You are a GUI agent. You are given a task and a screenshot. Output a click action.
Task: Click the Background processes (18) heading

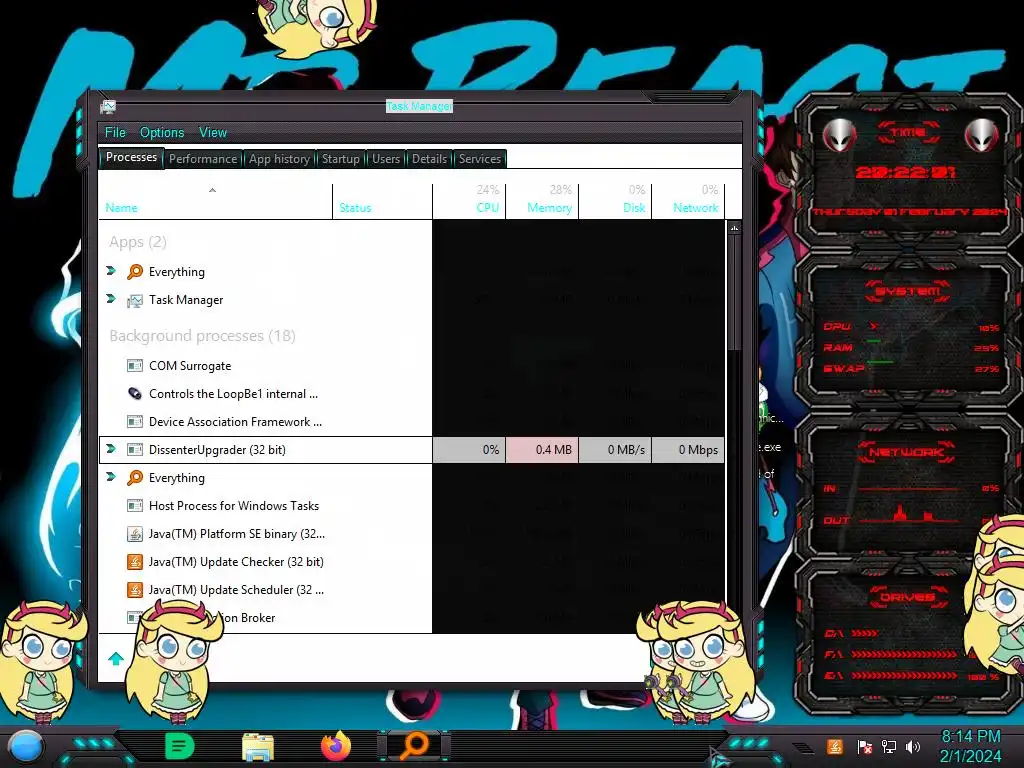click(x=202, y=336)
